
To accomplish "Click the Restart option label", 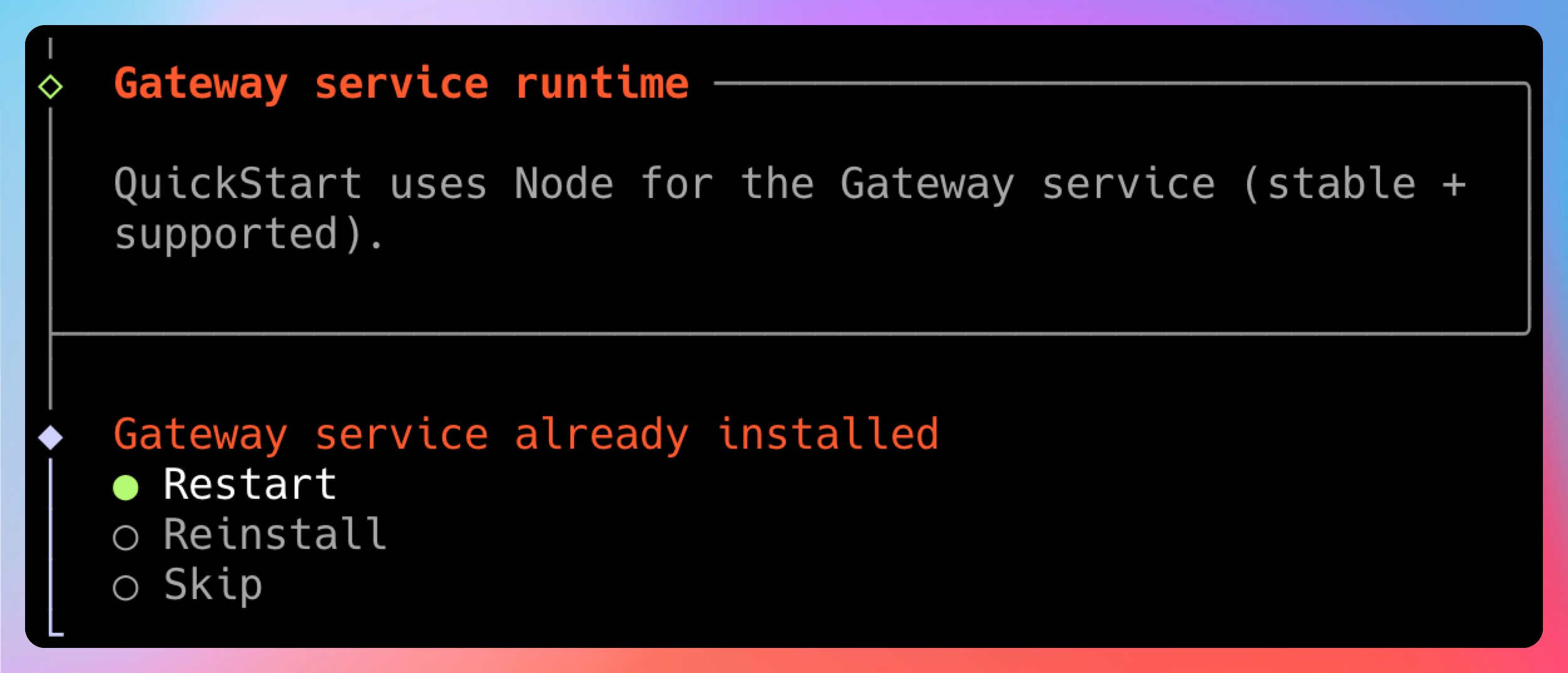I will point(249,484).
